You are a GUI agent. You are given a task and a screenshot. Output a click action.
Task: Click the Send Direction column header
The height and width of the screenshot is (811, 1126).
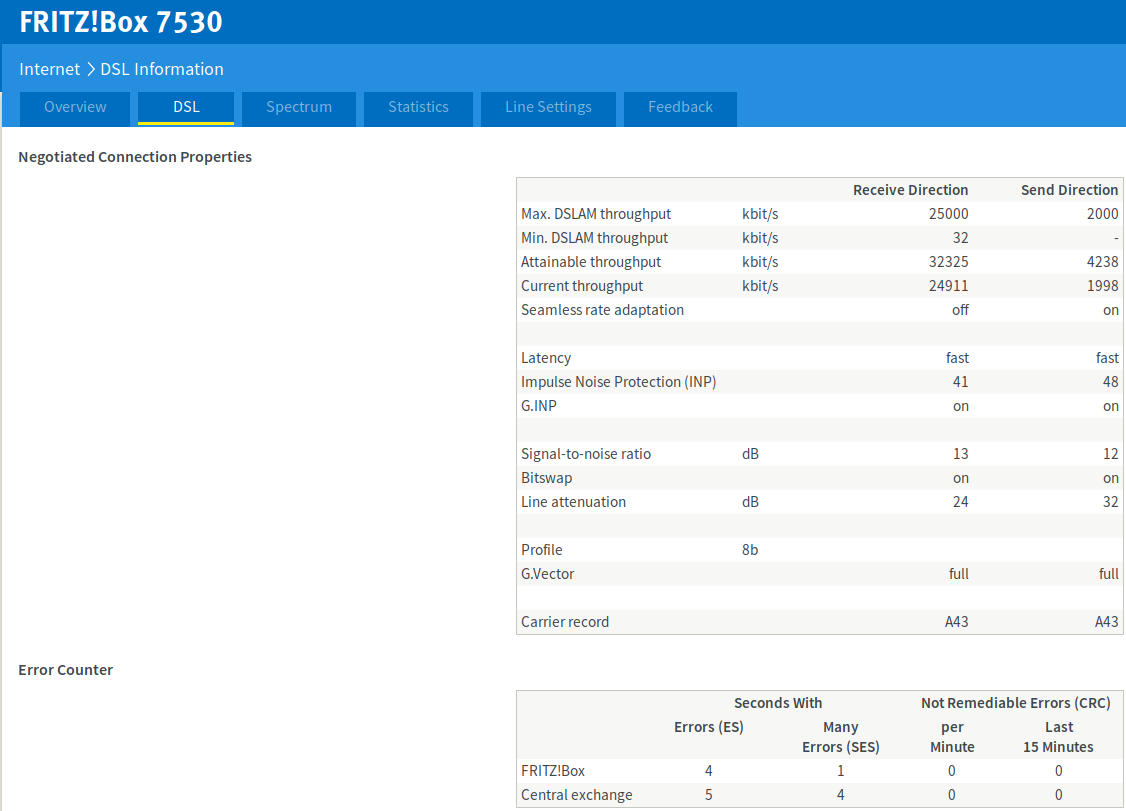point(1069,190)
